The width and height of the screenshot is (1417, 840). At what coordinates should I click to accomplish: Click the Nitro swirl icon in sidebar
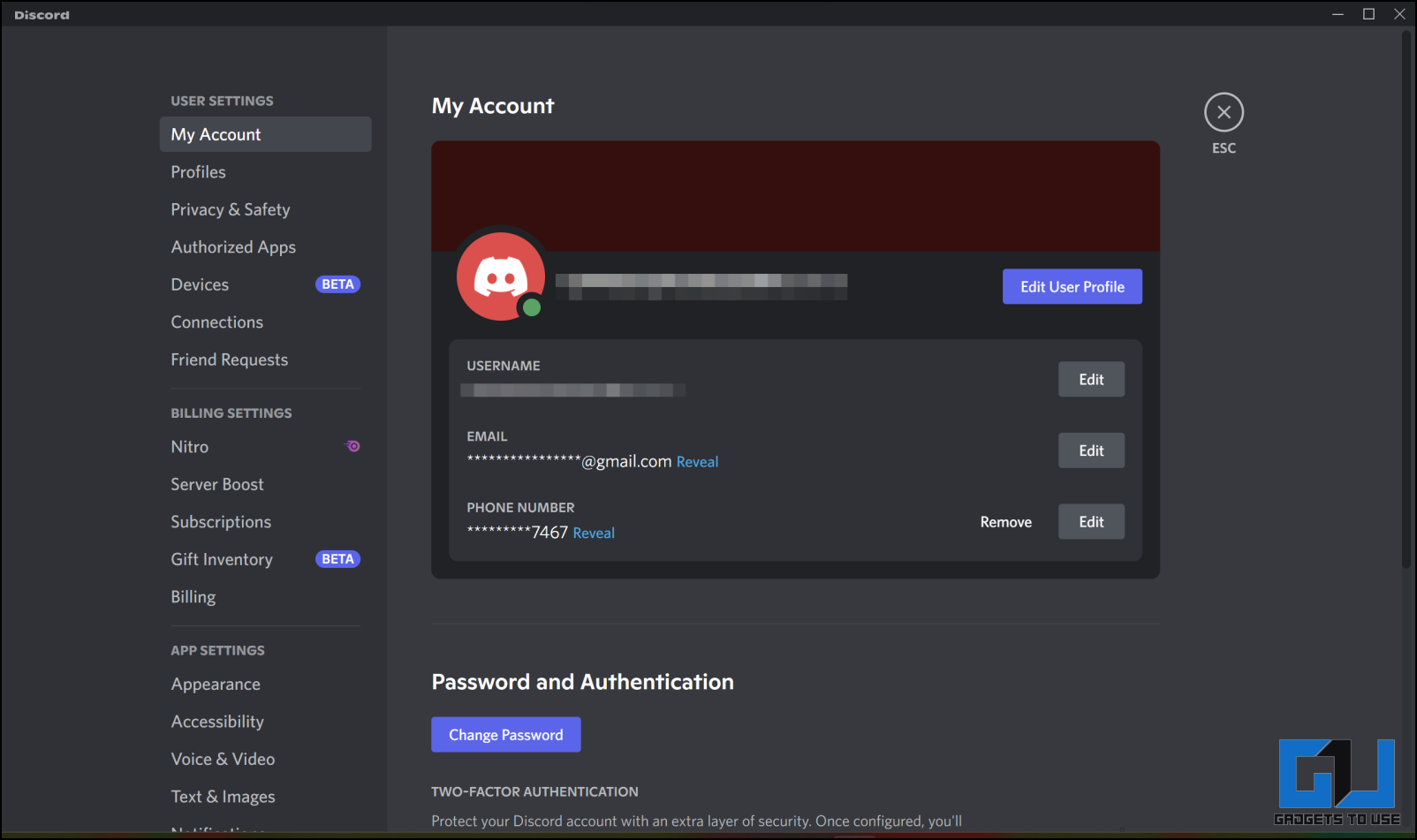[x=352, y=446]
